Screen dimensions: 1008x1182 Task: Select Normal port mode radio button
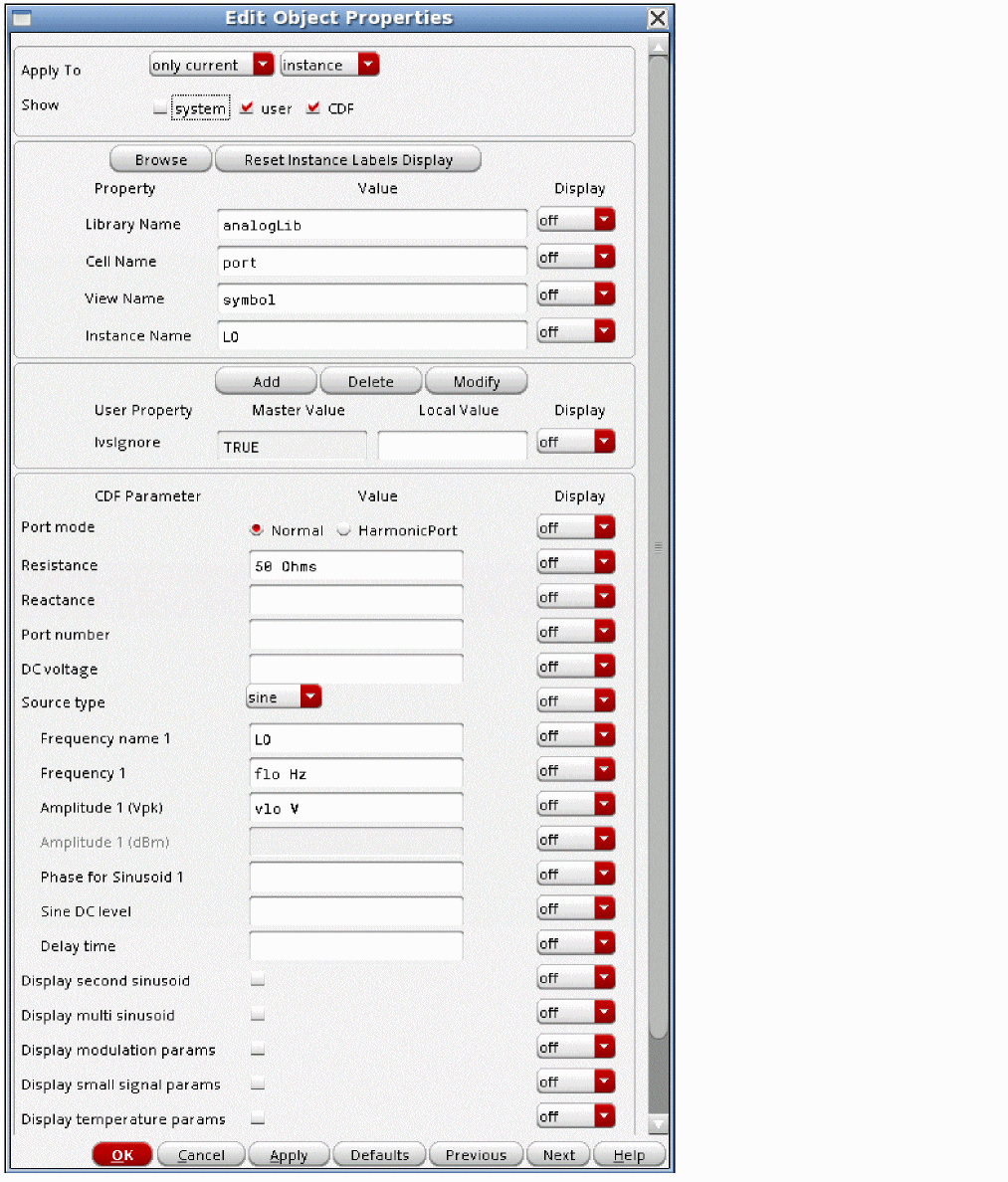[257, 530]
